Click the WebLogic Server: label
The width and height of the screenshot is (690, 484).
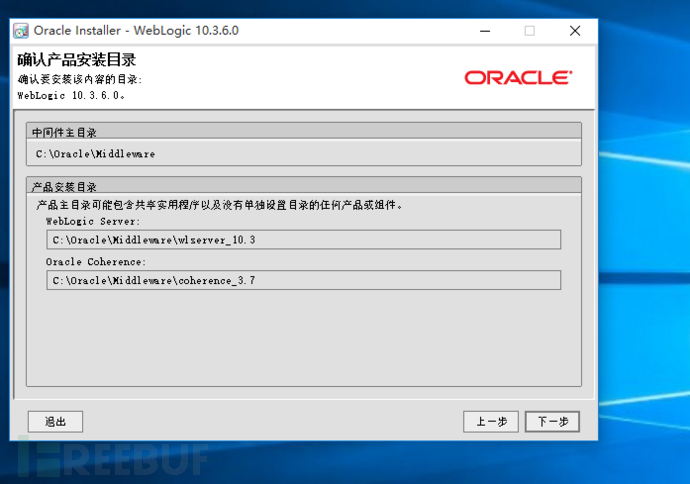93,221
